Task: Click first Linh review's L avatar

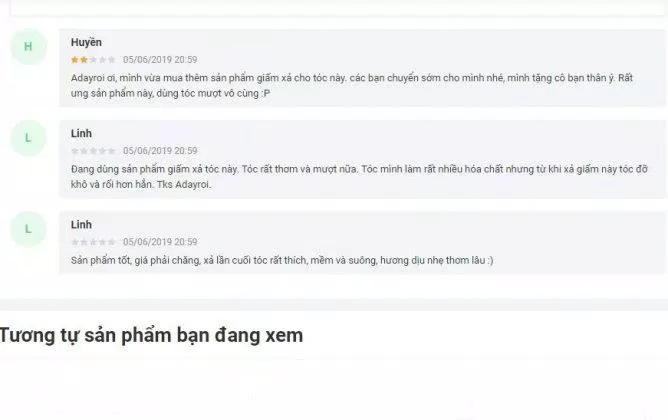Action: tap(28, 138)
